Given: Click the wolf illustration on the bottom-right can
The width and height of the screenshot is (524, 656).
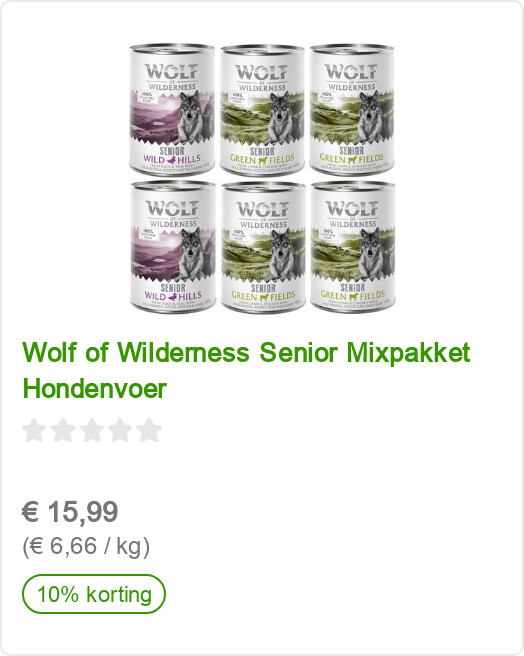Looking at the screenshot, I should click(x=370, y=254).
